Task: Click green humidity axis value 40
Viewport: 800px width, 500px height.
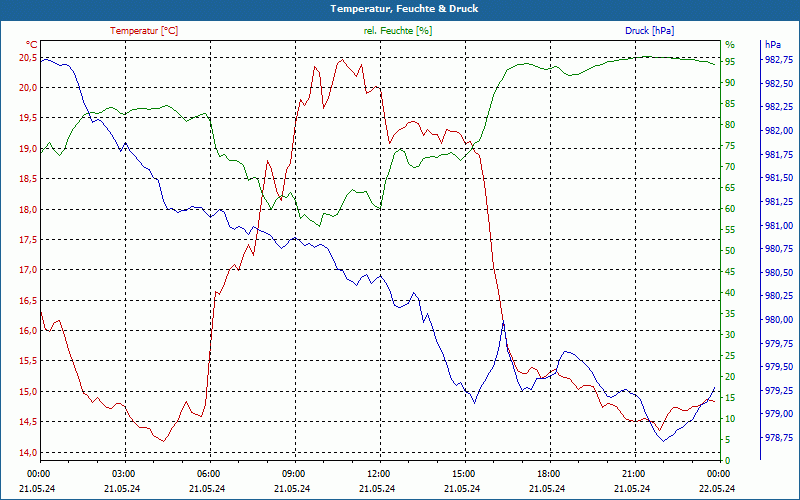Action: (x=730, y=293)
